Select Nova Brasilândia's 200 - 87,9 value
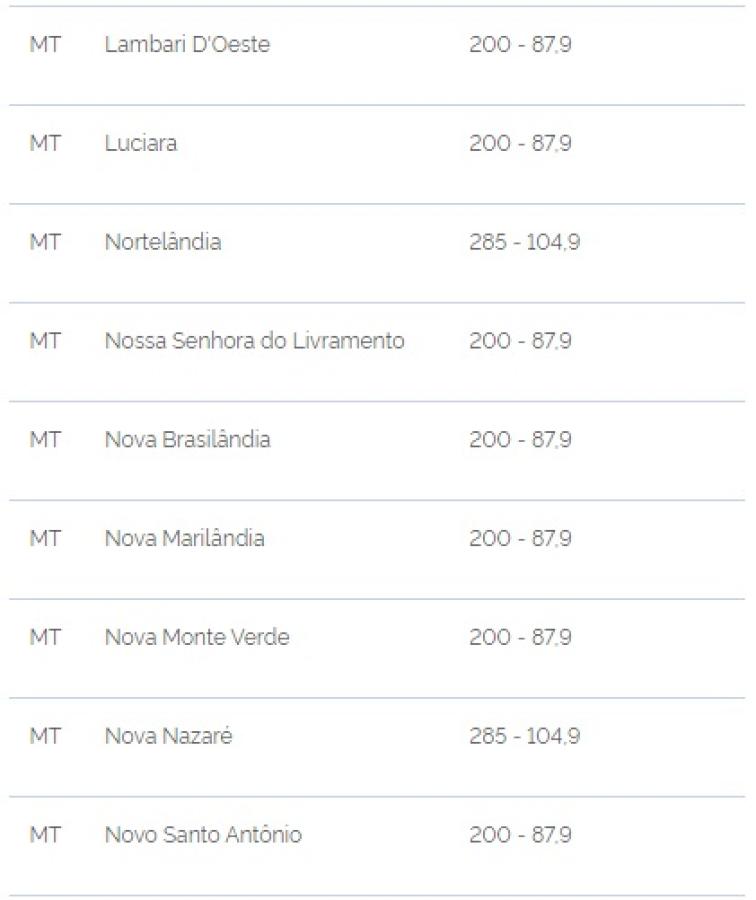Screen dimensions: 756x900 click(x=520, y=439)
